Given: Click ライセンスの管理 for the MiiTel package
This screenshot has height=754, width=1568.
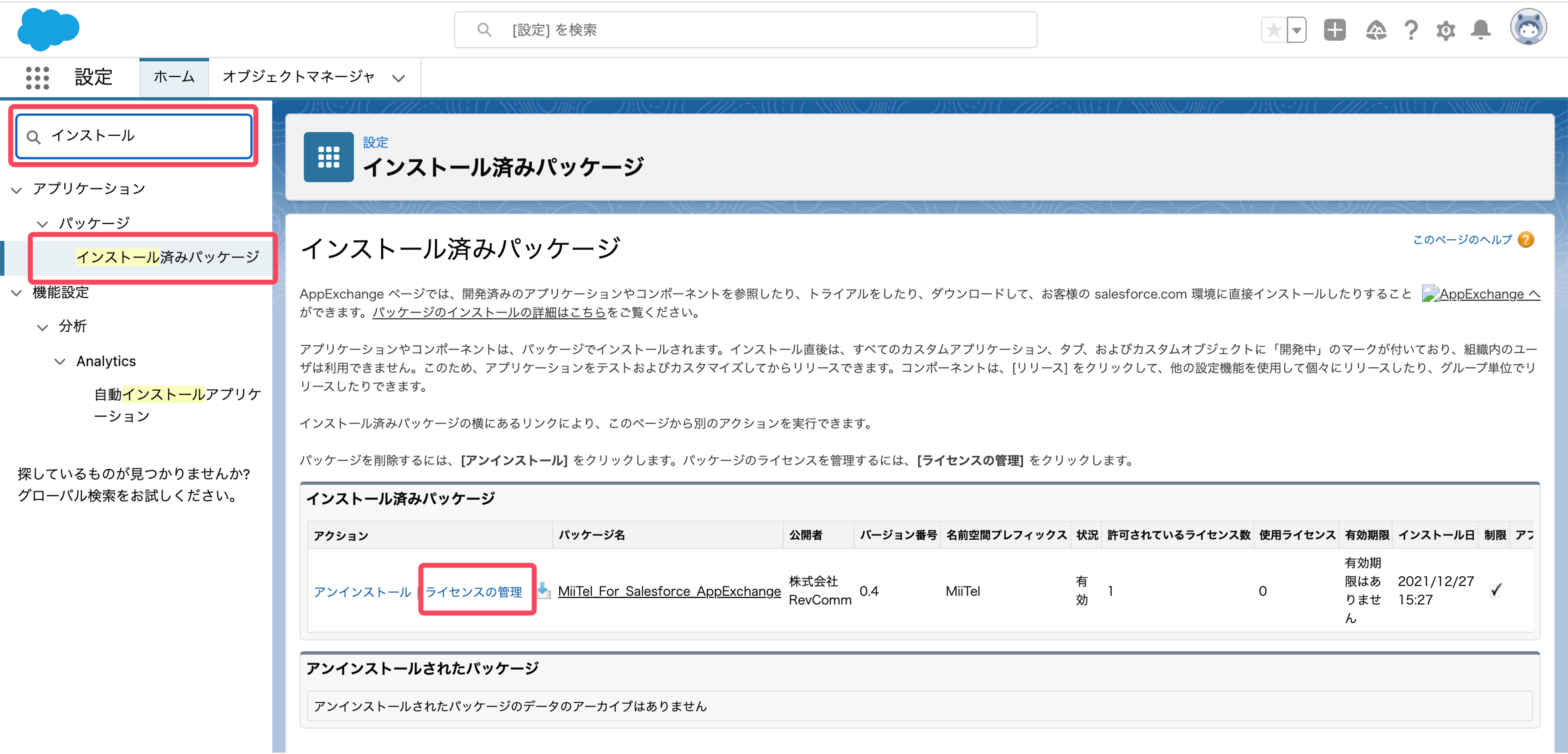Looking at the screenshot, I should (x=474, y=592).
